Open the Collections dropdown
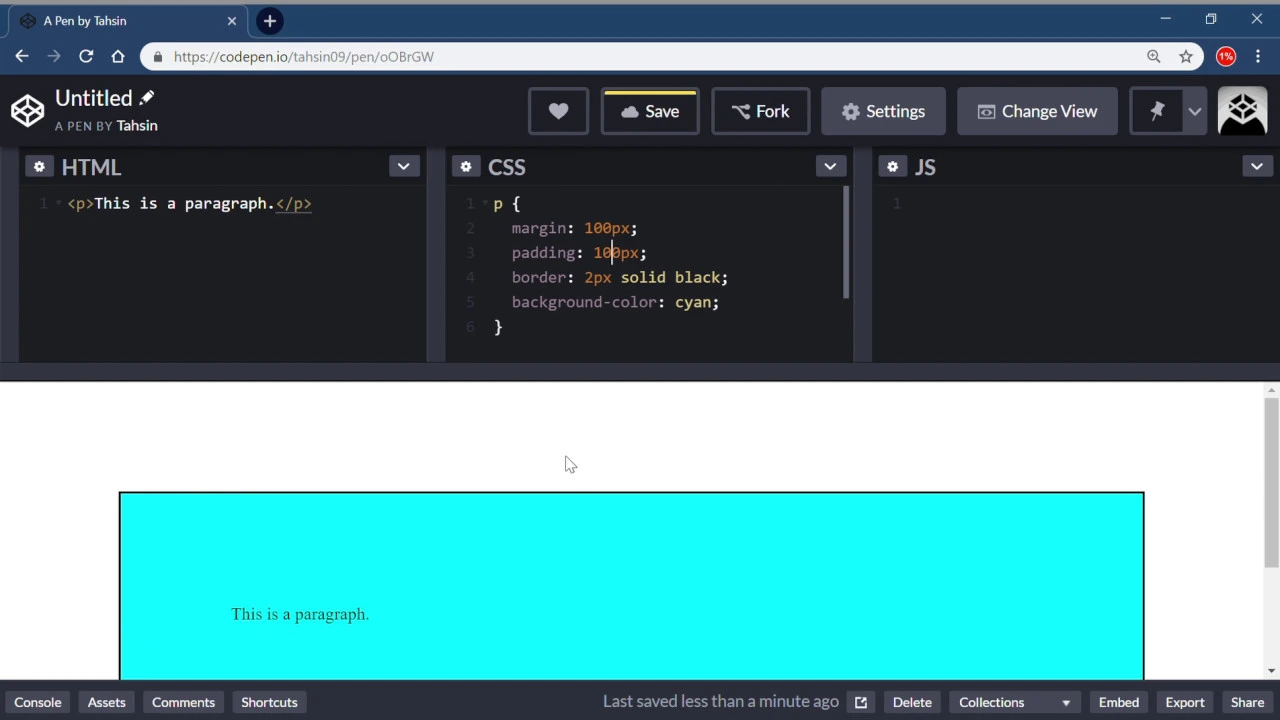Viewport: 1280px width, 720px height. tap(1014, 702)
